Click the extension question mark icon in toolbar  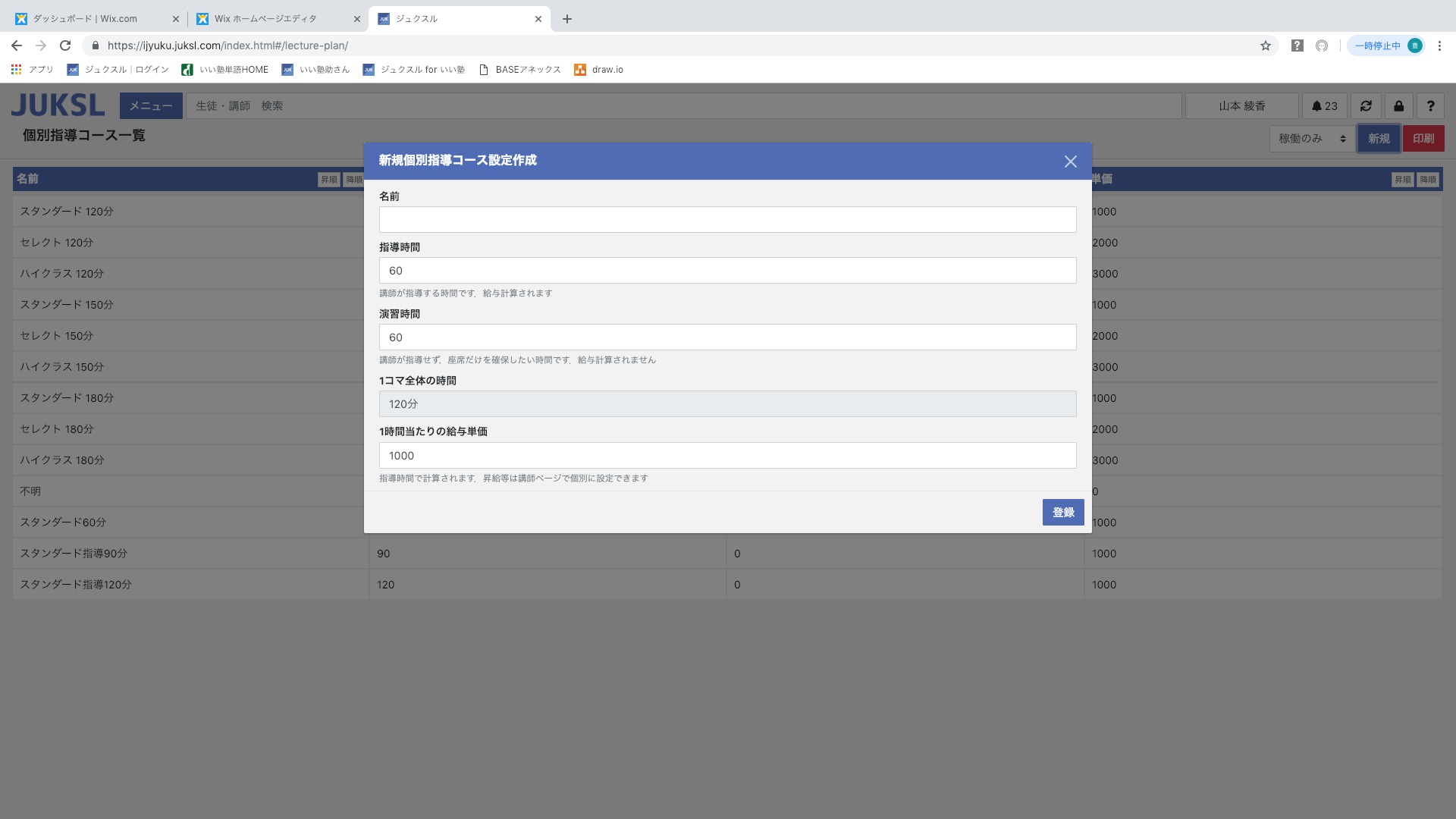tap(1298, 45)
